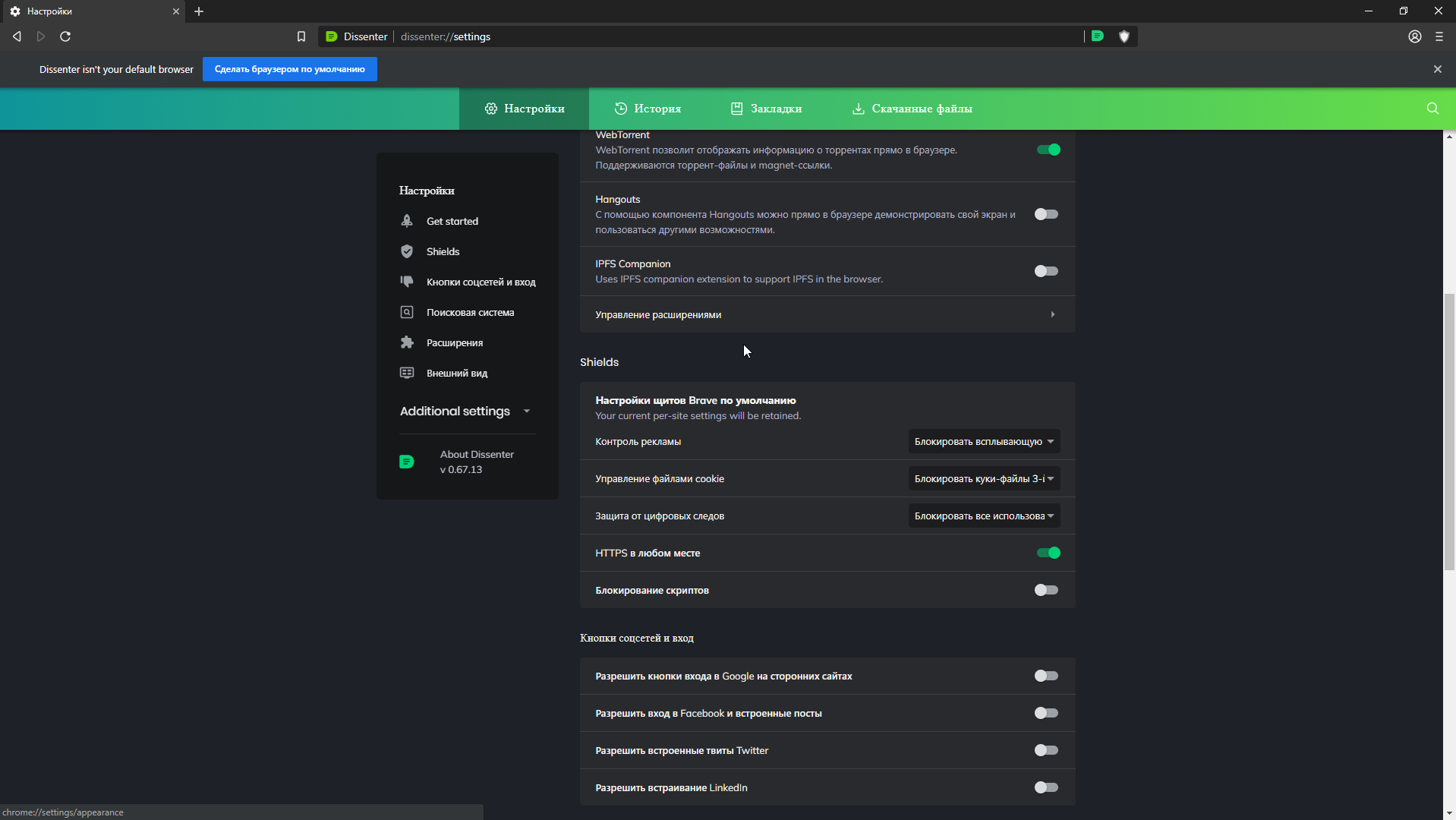This screenshot has height=820, width=1456.
Task: Allow embedded Twitter tweets toggle
Action: tap(1046, 750)
